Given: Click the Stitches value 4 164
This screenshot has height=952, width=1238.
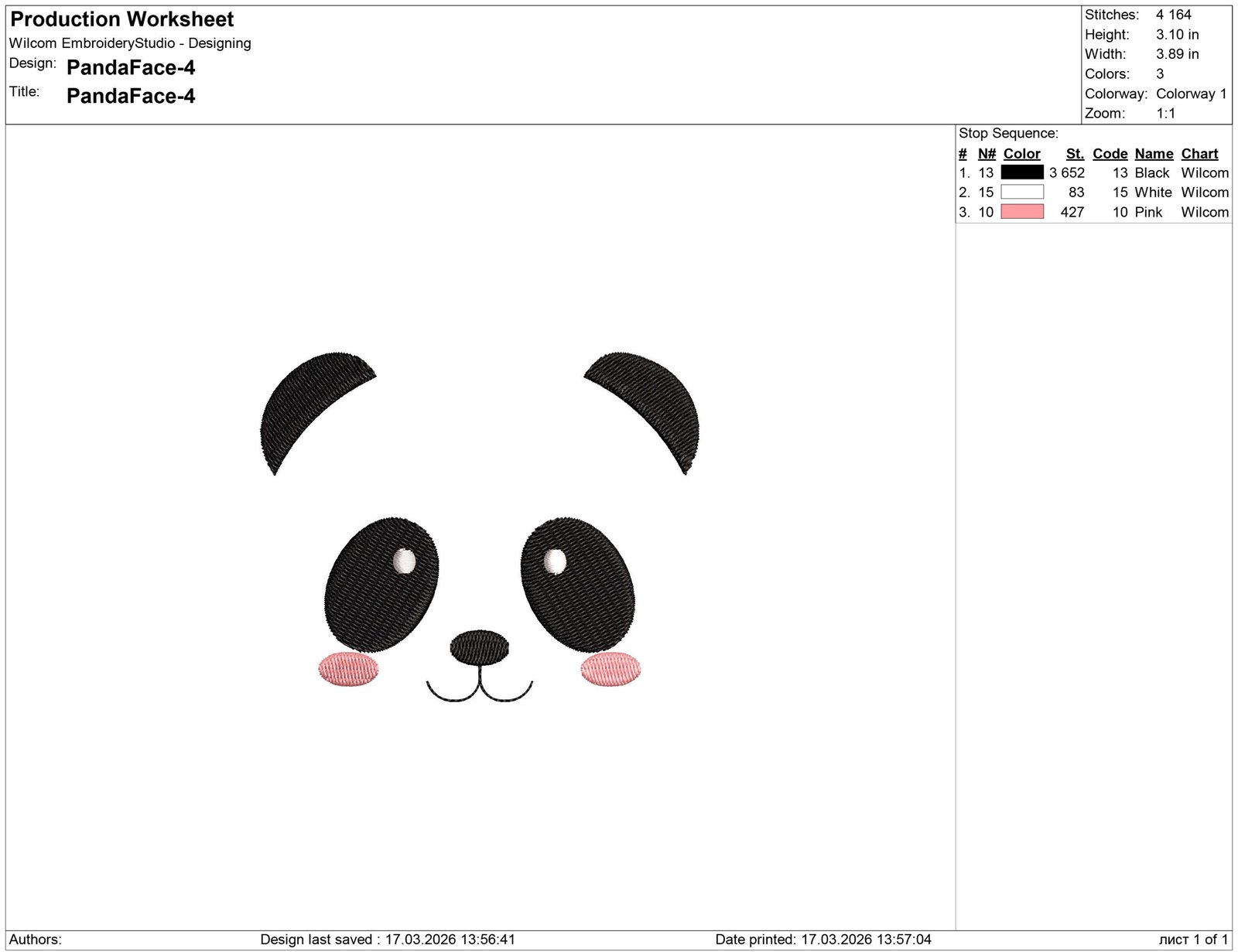Looking at the screenshot, I should tap(1173, 15).
